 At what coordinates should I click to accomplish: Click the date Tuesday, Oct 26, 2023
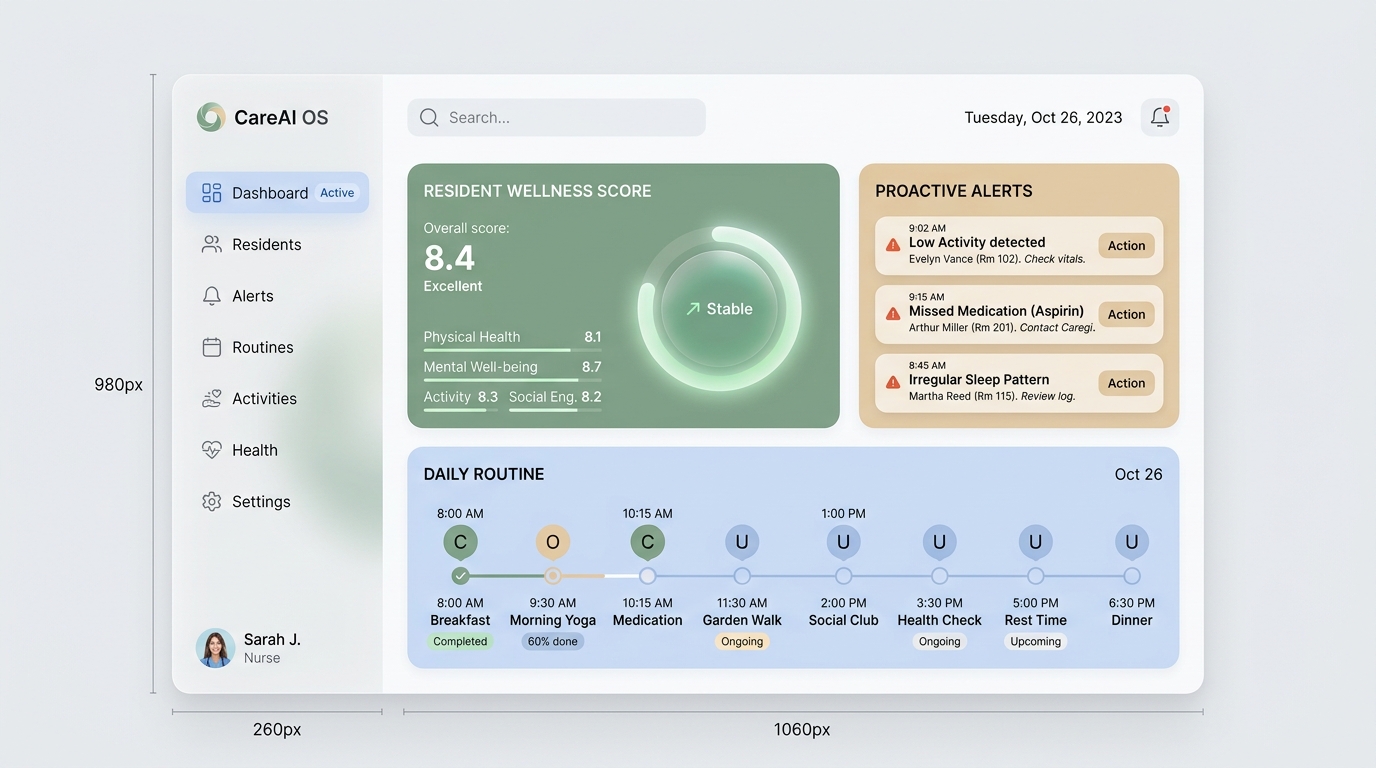click(x=1043, y=117)
